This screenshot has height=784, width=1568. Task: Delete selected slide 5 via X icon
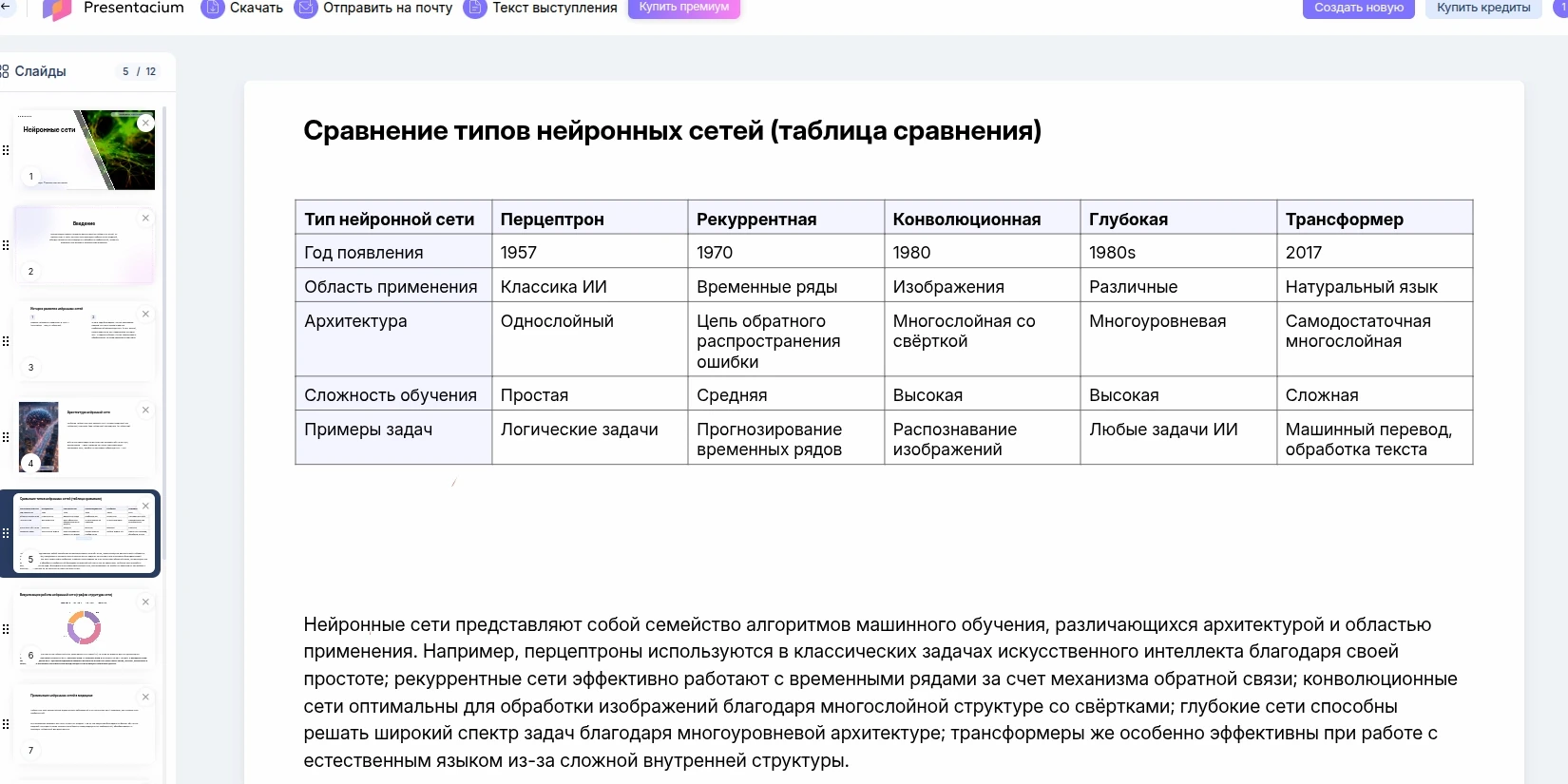(x=145, y=506)
